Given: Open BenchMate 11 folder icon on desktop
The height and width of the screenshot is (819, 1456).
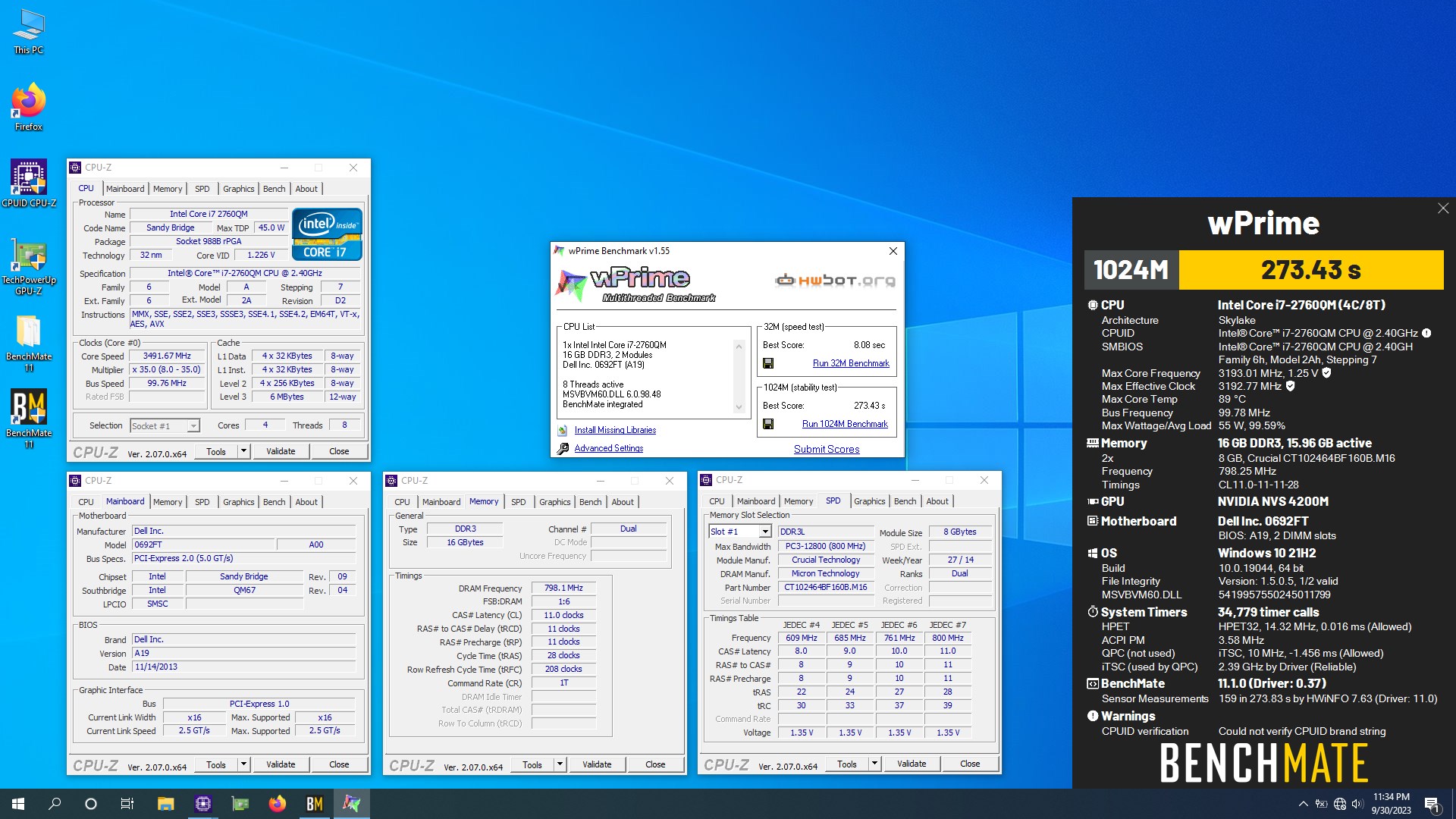Looking at the screenshot, I should (x=29, y=343).
